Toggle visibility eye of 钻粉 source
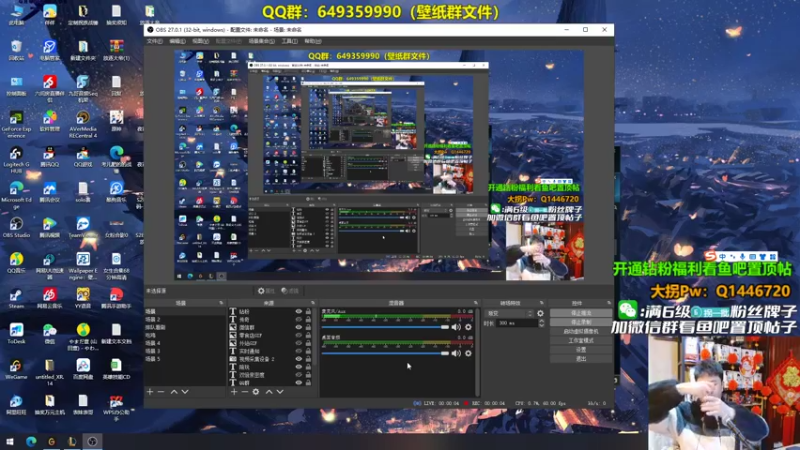 coord(299,311)
